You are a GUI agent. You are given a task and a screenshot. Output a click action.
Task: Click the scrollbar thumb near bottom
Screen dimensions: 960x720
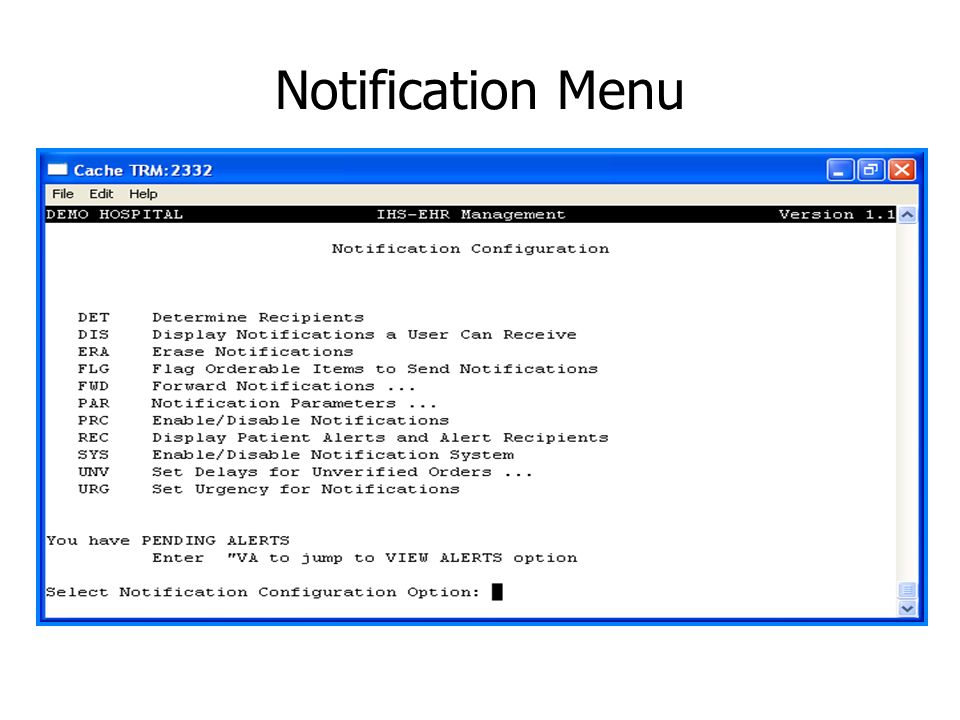907,590
